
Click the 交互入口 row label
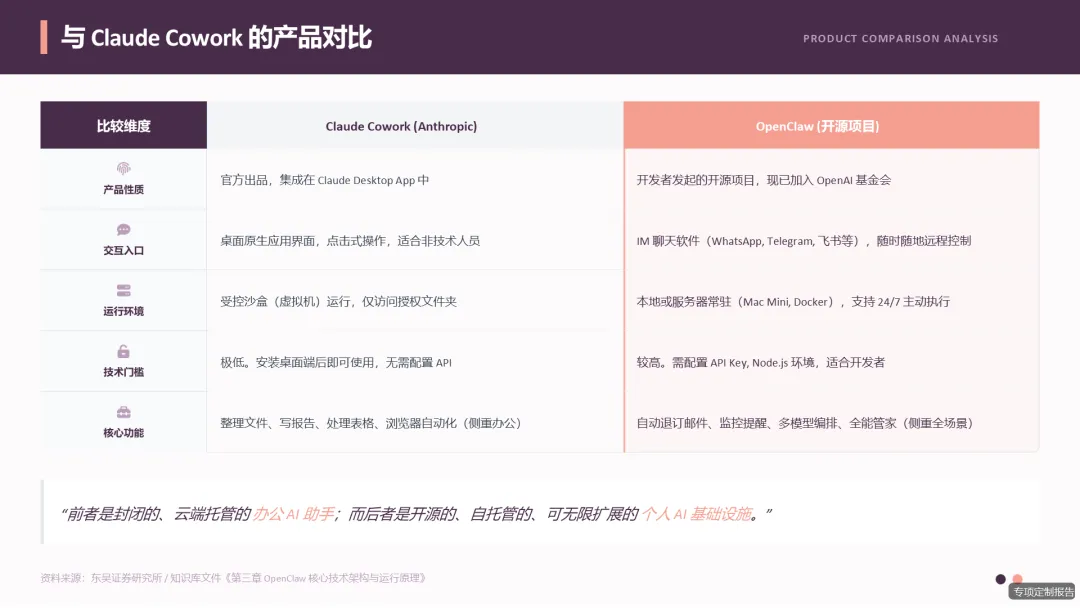(123, 251)
